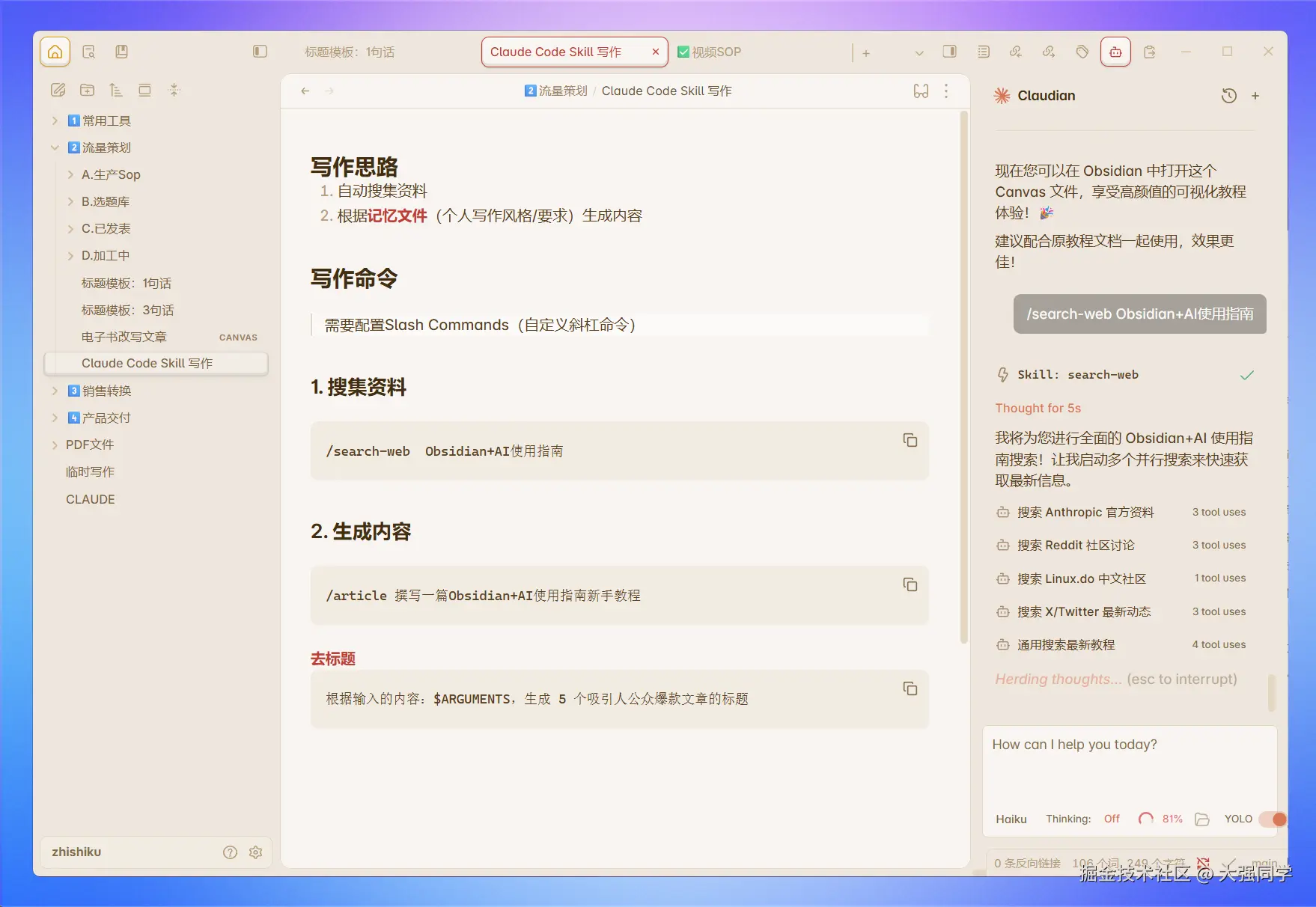Create a new folder in the file explorer
This screenshot has width=1316, height=907.
click(x=87, y=89)
